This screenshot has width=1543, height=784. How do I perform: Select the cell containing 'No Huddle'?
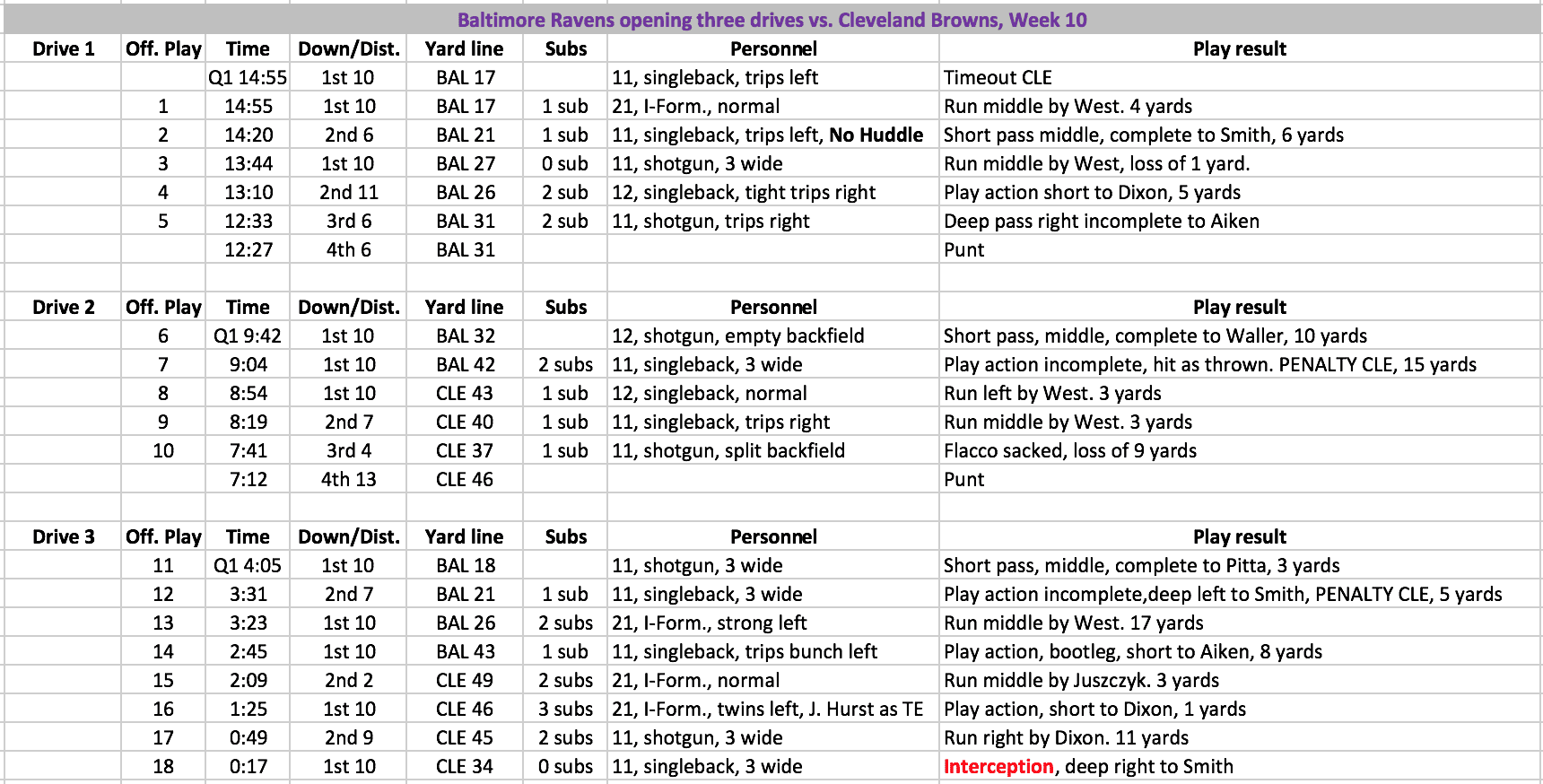click(x=773, y=135)
